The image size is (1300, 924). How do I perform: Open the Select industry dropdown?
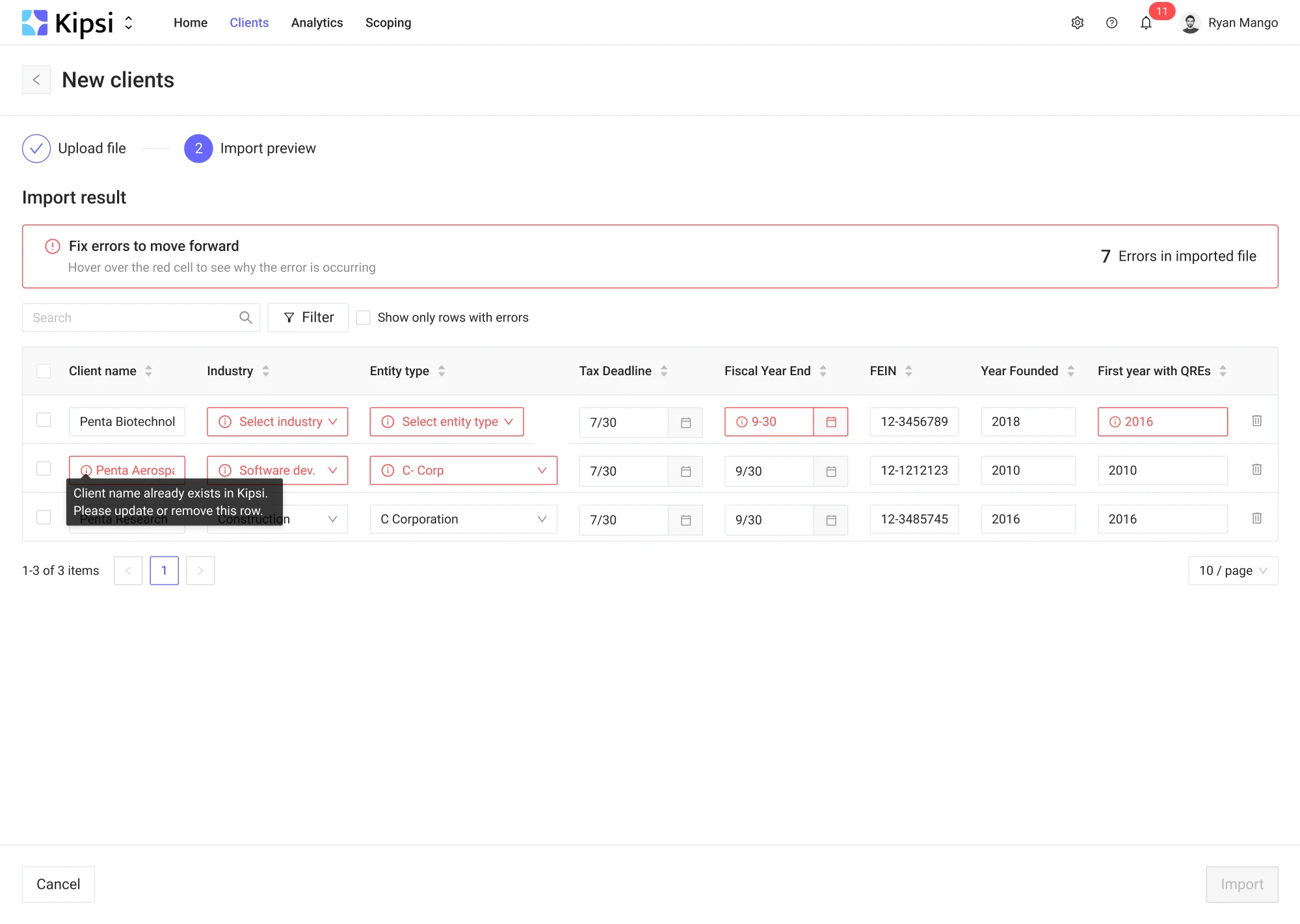[277, 422]
